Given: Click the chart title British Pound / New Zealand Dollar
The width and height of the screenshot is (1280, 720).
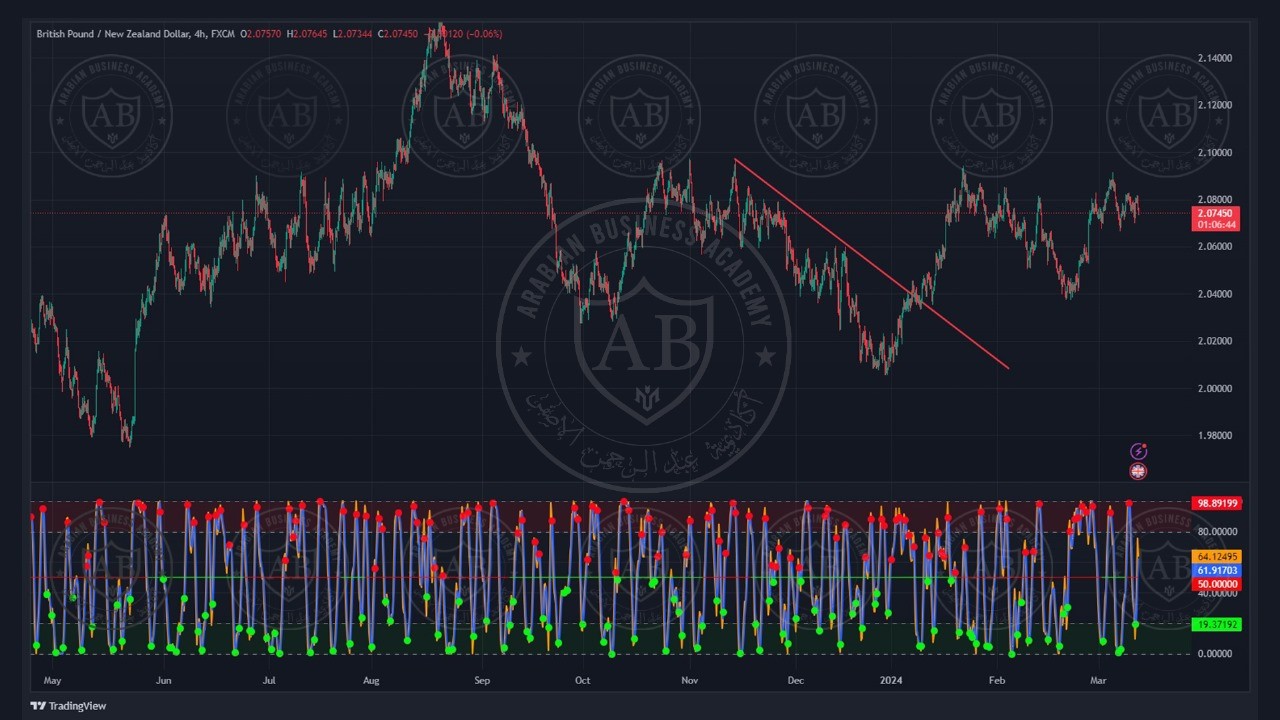Looking at the screenshot, I should pos(114,34).
